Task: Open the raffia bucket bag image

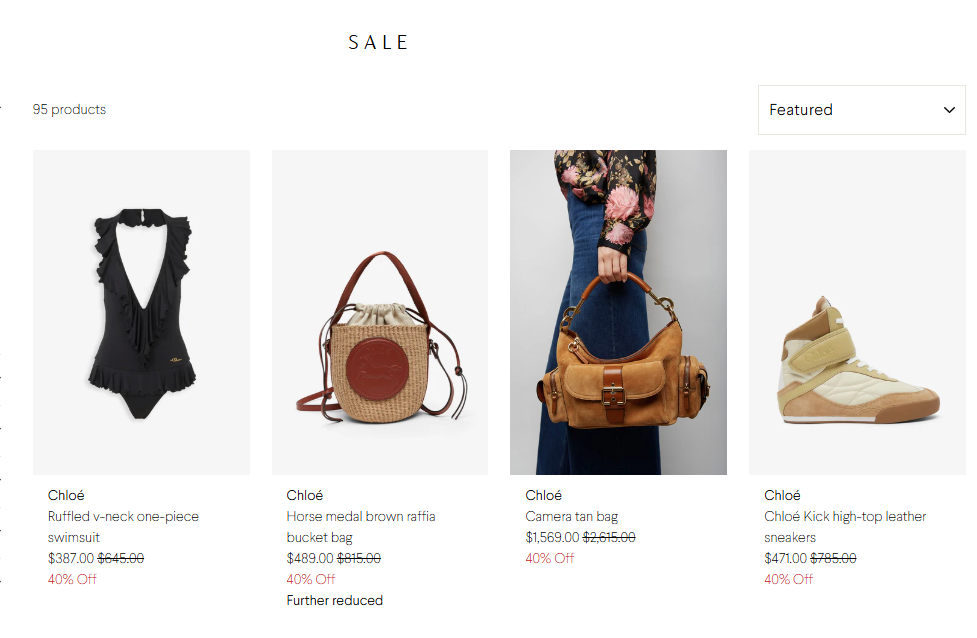Action: coord(380,312)
